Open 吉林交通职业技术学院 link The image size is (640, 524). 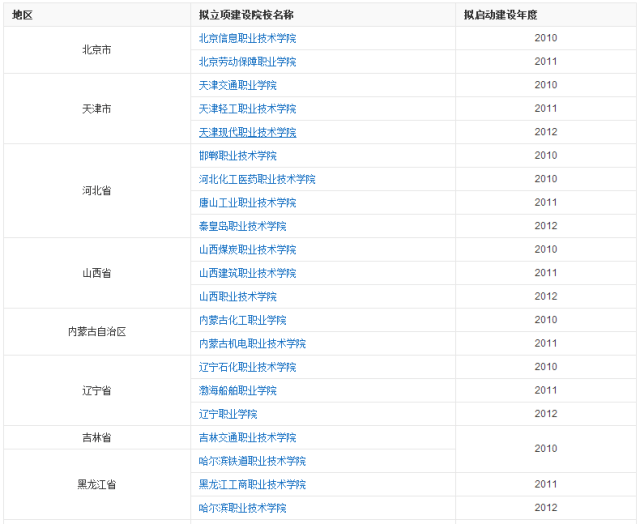coord(247,437)
